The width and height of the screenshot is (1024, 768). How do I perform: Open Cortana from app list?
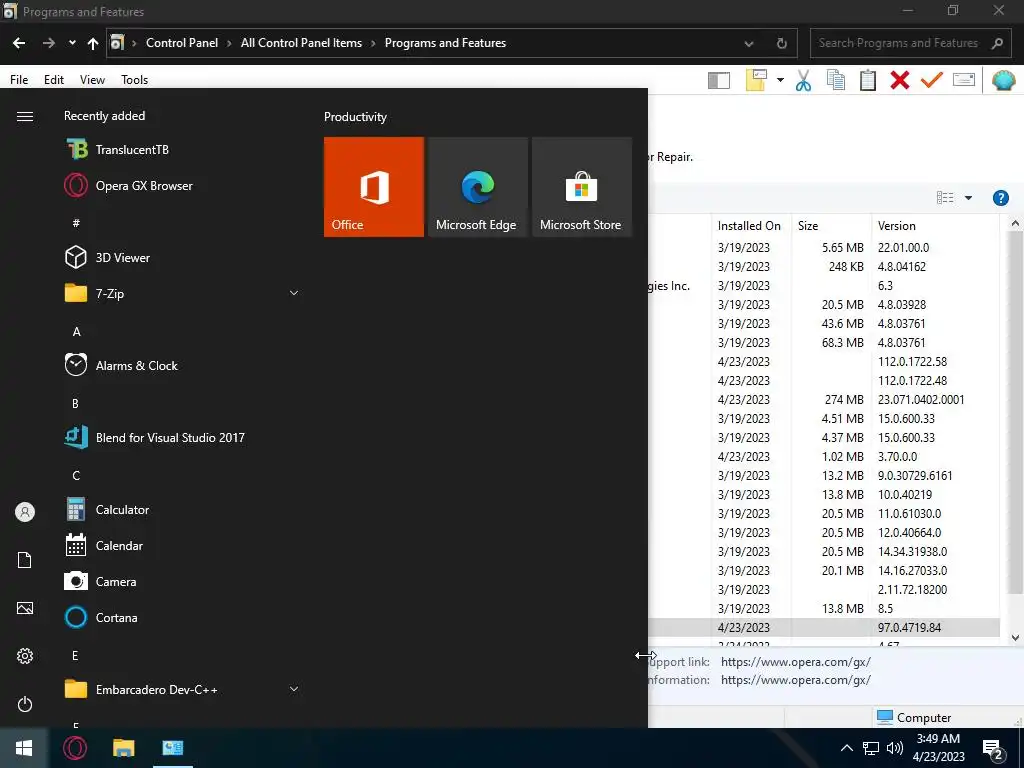pyautogui.click(x=182, y=617)
